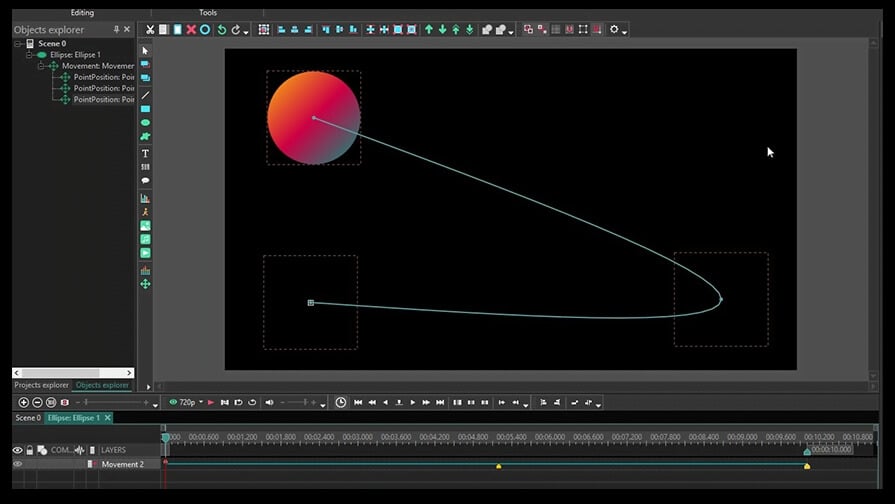Click the Cut scissors icon

(x=150, y=30)
